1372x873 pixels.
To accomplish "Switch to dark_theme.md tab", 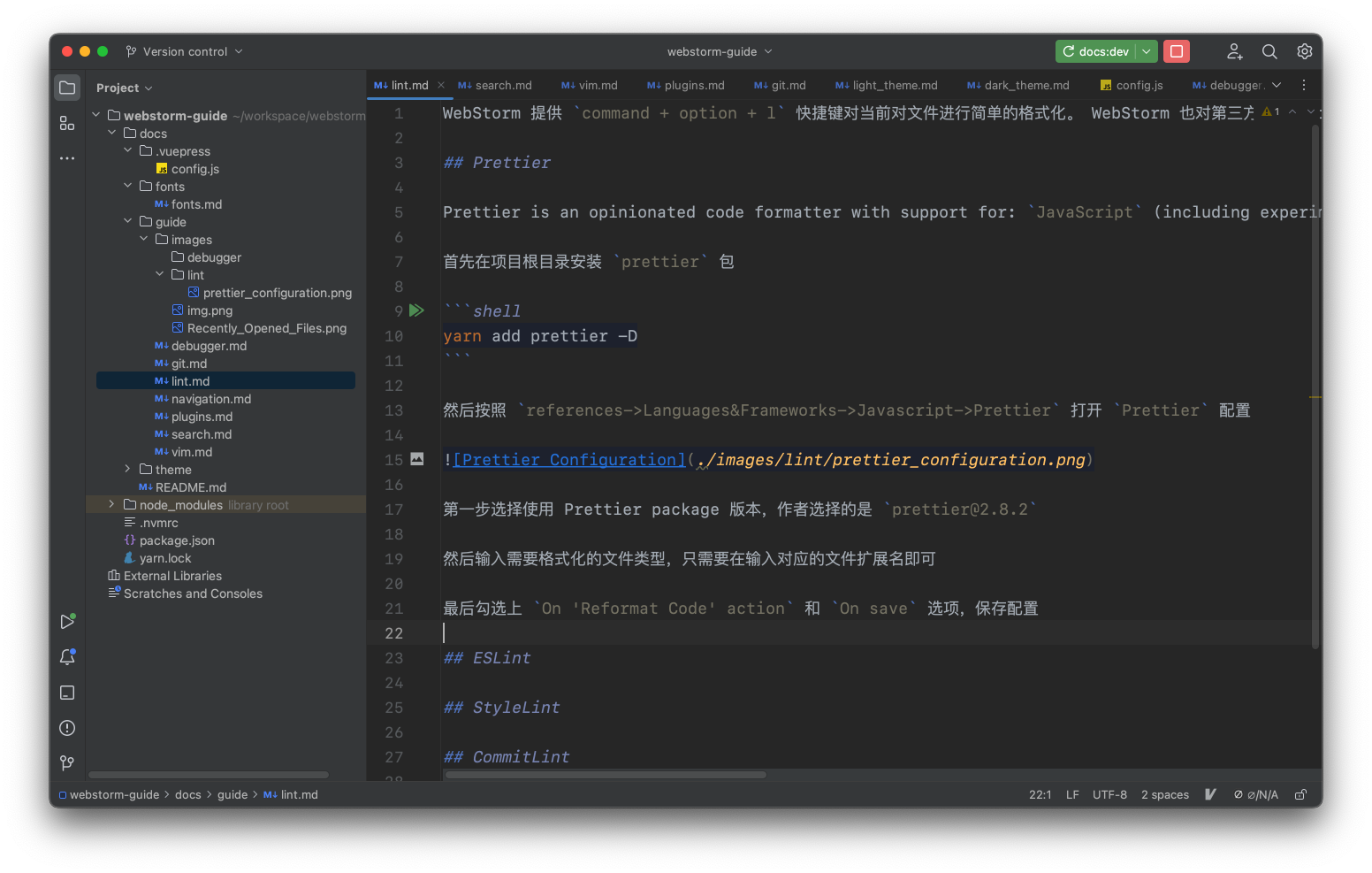I will pos(1018,85).
